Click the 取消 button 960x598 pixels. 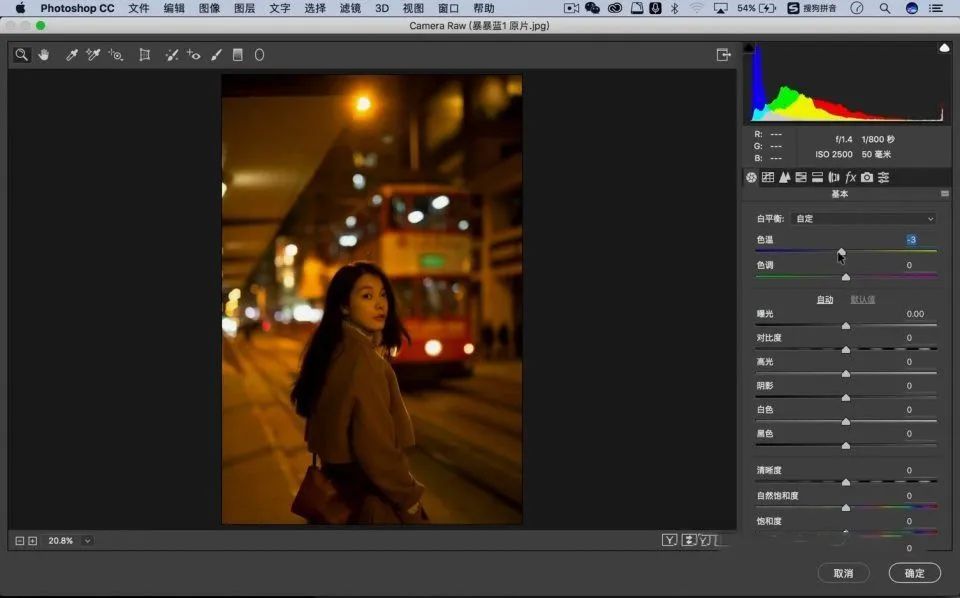coord(843,573)
